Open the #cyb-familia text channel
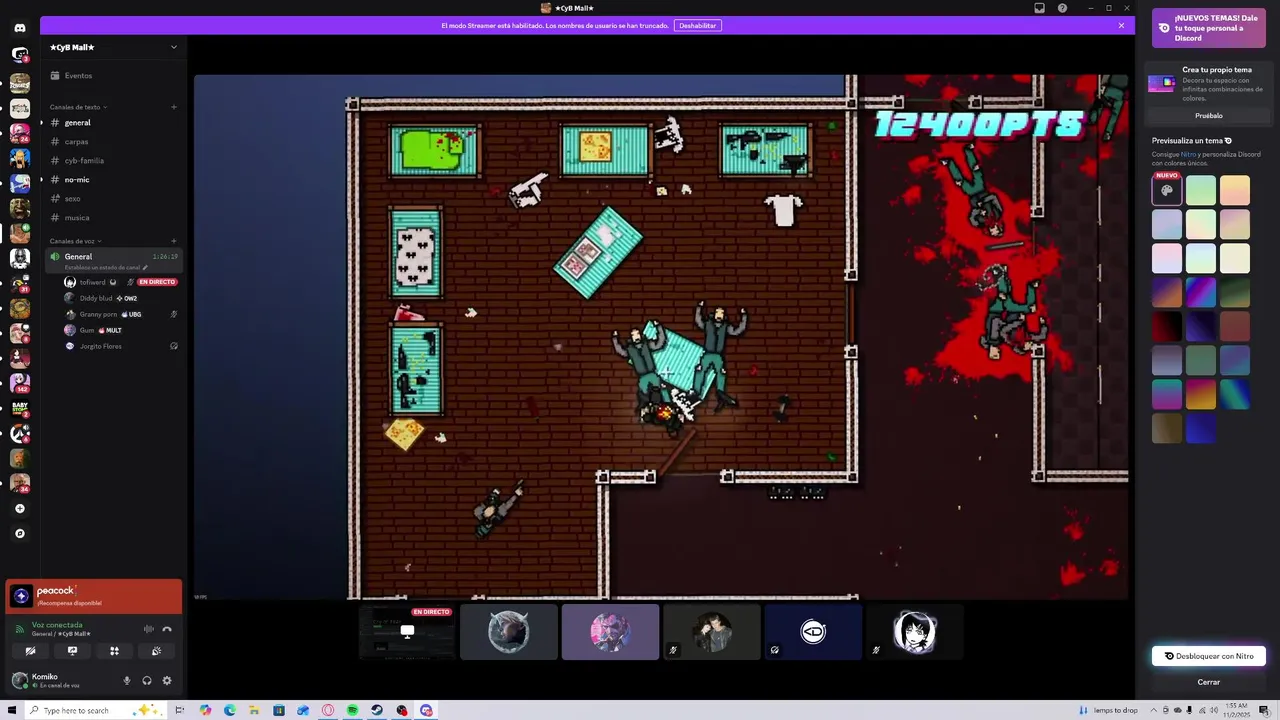This screenshot has width=1280, height=720. 114,161
